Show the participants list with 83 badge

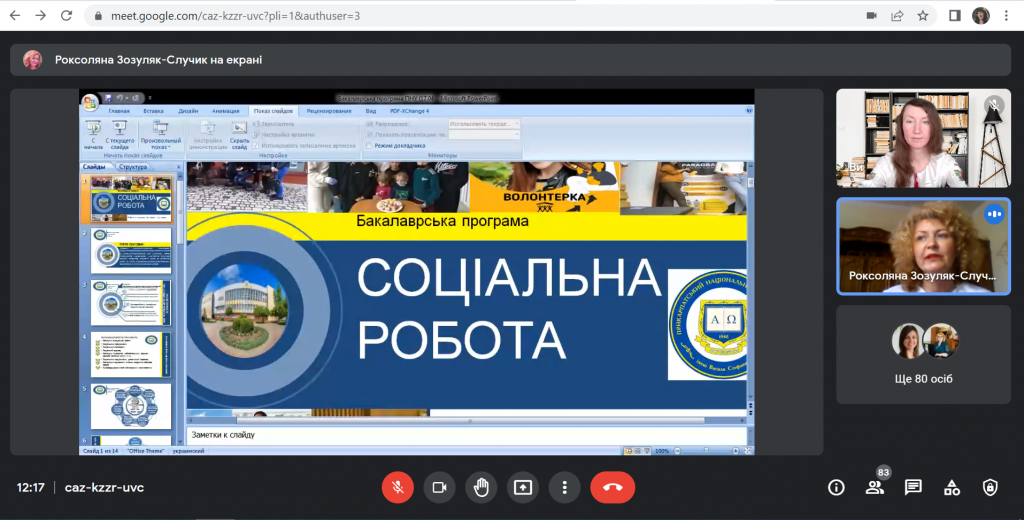point(875,487)
